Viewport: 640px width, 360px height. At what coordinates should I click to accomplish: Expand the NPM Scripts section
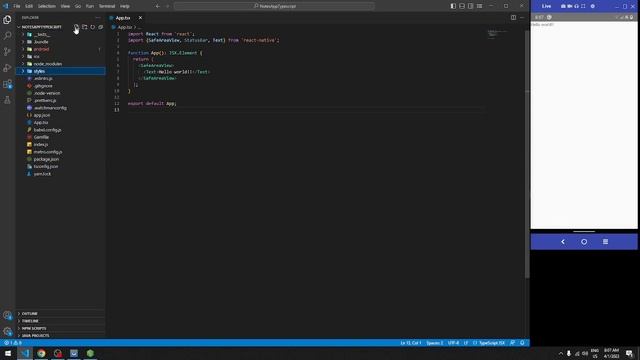coord(60,328)
